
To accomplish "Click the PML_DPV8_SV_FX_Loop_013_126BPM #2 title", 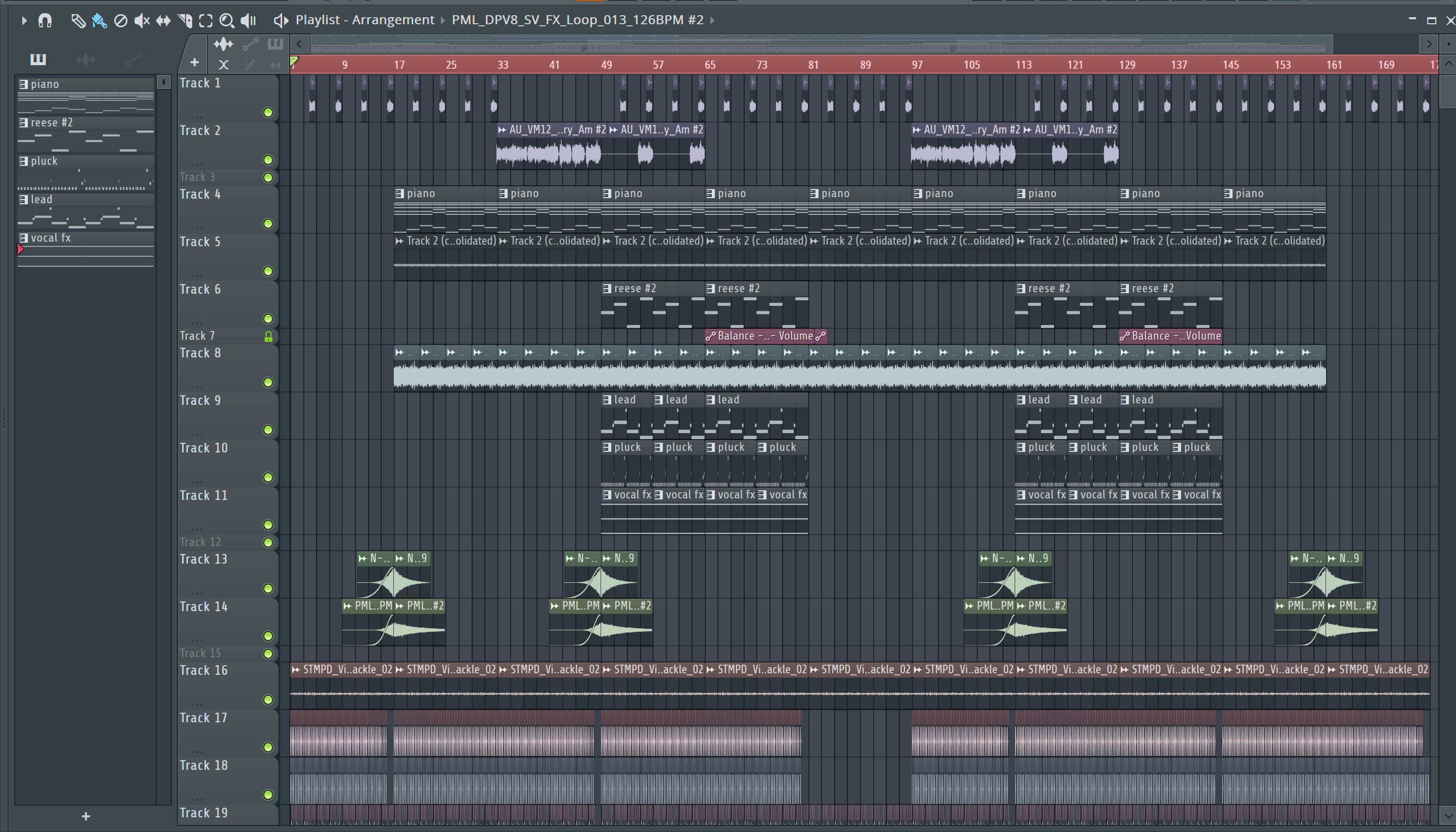I will [x=577, y=20].
